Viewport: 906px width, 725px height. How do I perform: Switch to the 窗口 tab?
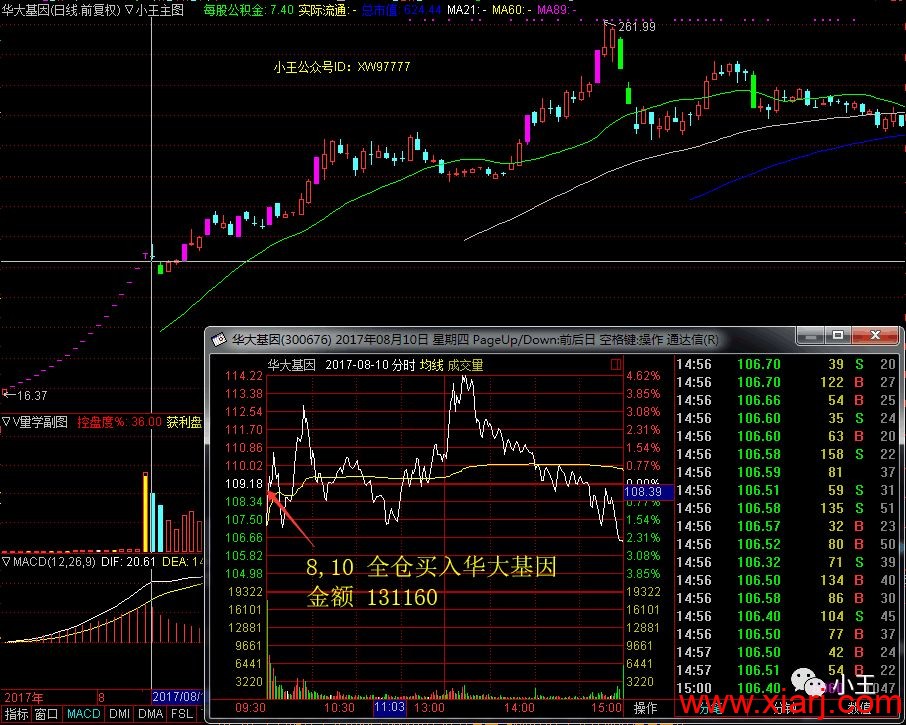pos(46,714)
